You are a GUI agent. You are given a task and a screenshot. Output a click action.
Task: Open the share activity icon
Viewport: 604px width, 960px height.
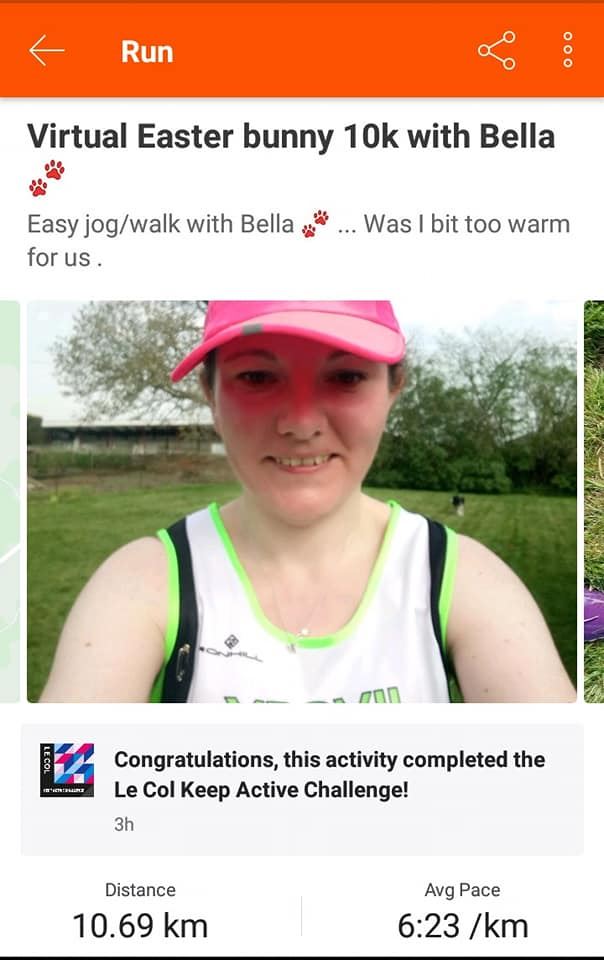tap(496, 51)
